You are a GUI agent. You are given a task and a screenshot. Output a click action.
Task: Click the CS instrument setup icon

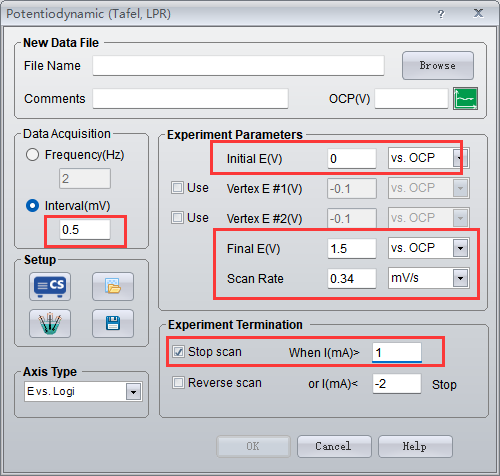coord(50,286)
